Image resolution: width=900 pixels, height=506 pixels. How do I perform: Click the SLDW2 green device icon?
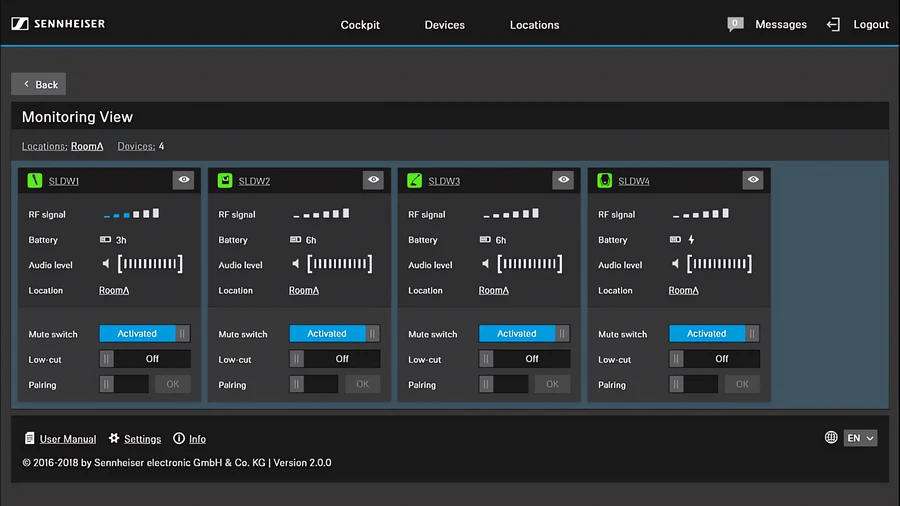click(x=225, y=180)
